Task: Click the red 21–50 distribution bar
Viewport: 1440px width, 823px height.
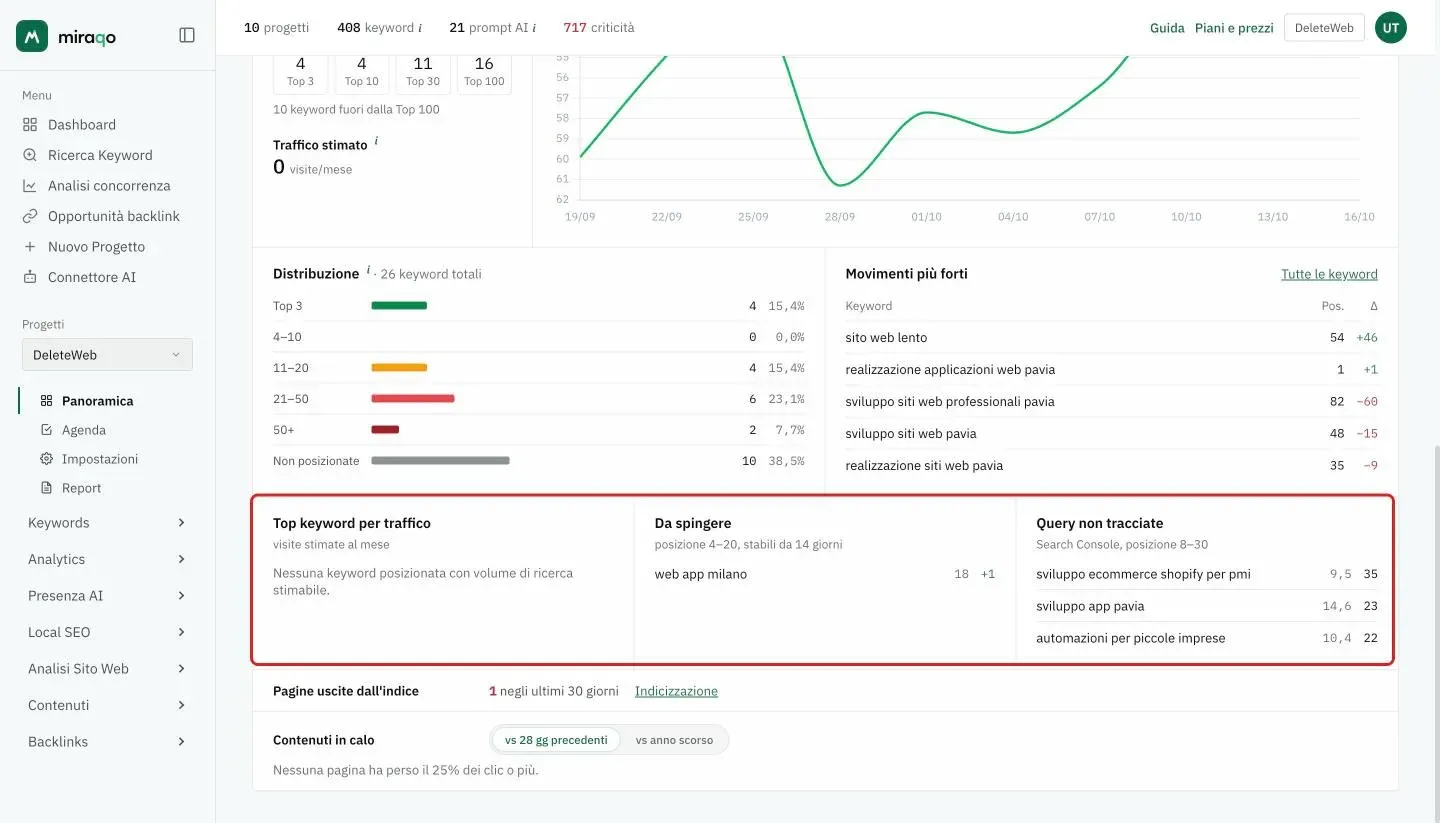Action: 413,399
